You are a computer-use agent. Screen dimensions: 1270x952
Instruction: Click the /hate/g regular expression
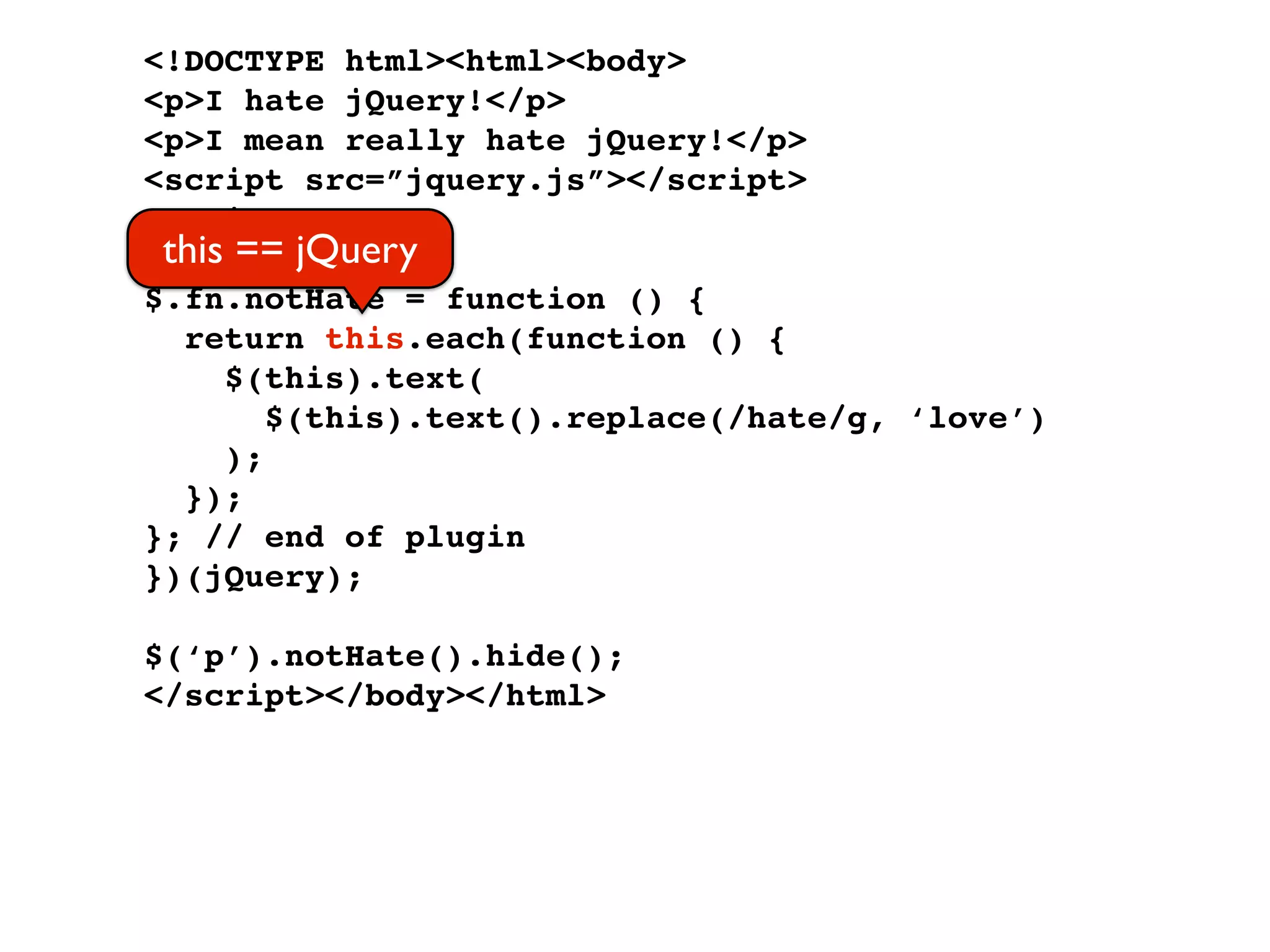point(799,418)
